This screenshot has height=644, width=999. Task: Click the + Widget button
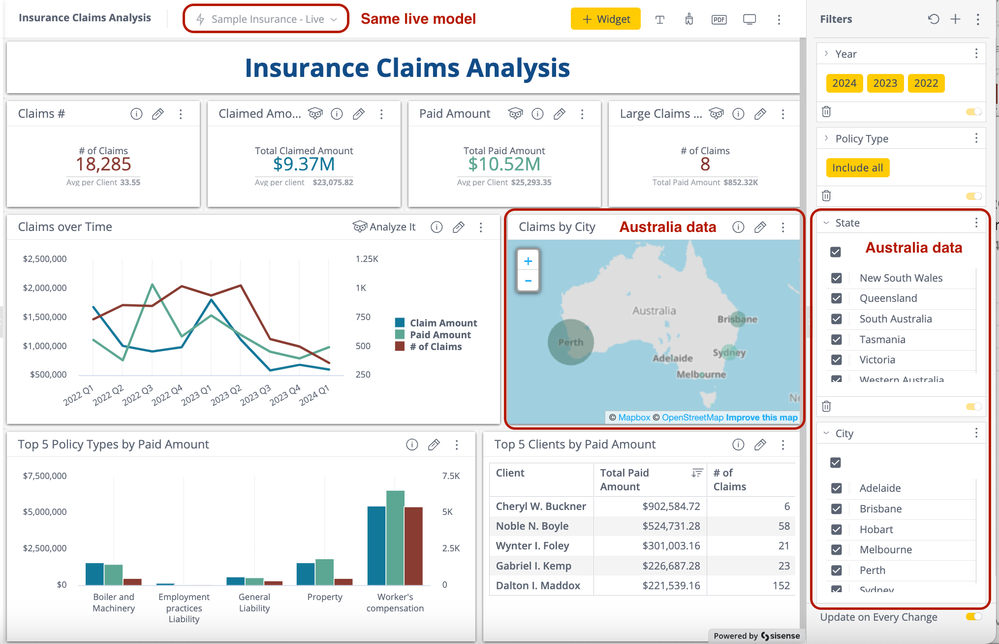click(x=605, y=19)
